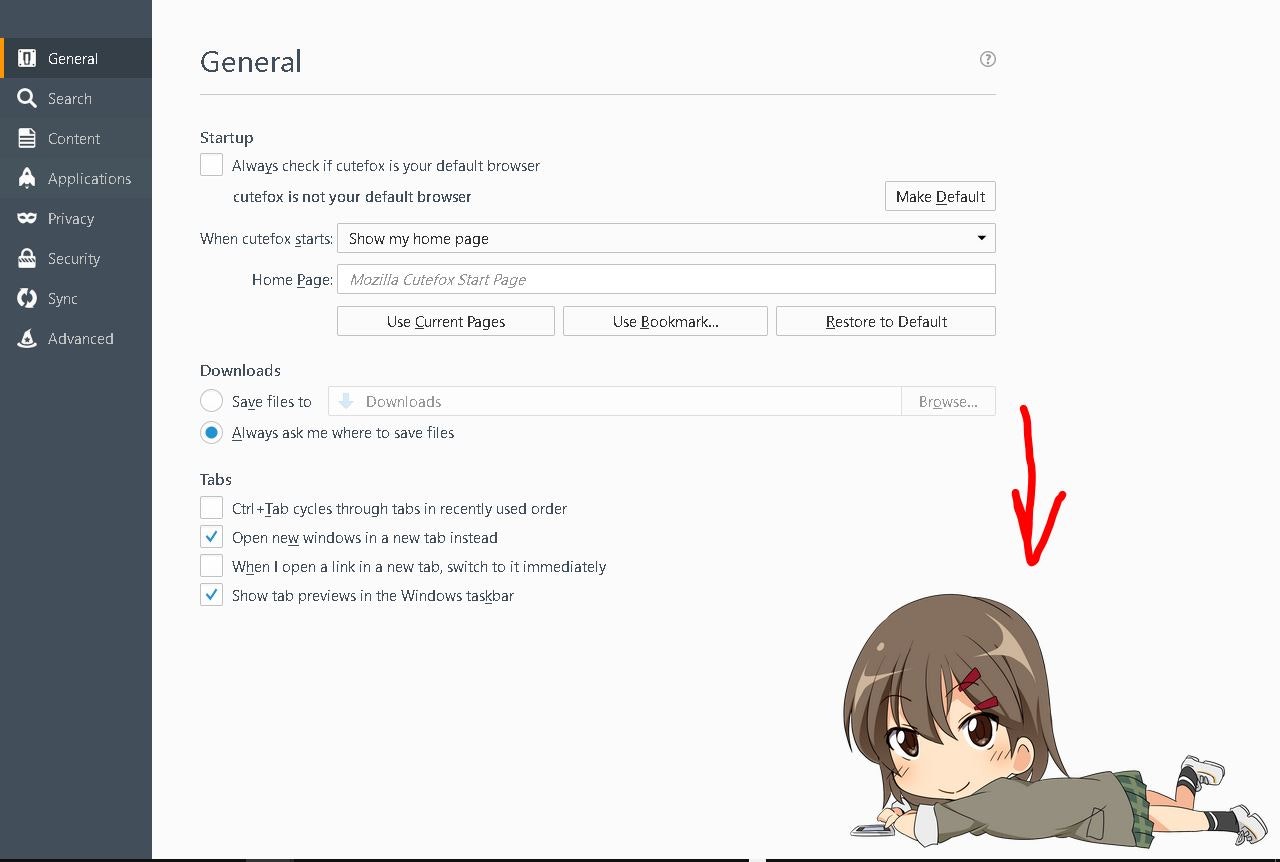1280x862 pixels.
Task: Click Restore to Default for home page
Action: [x=885, y=321]
